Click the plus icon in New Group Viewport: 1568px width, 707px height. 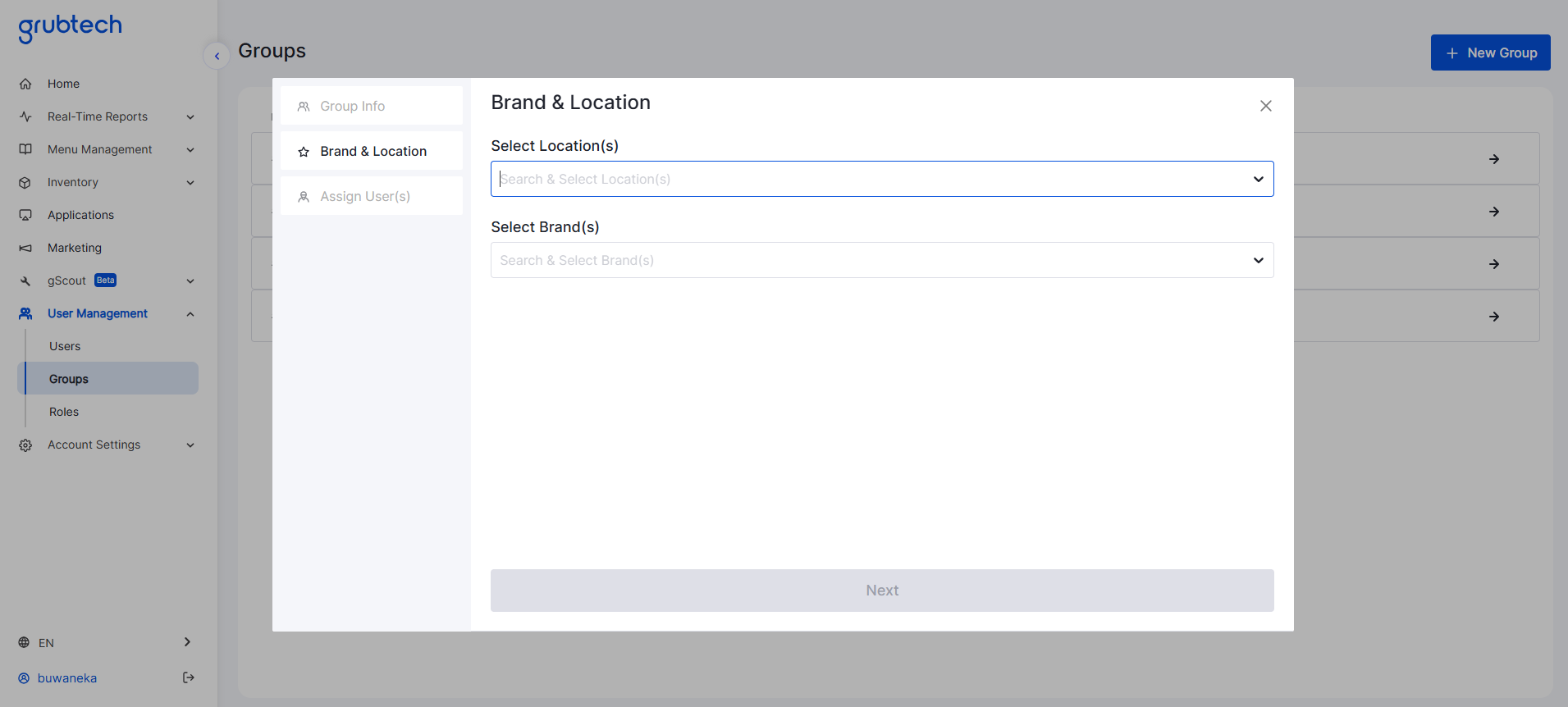(1452, 52)
